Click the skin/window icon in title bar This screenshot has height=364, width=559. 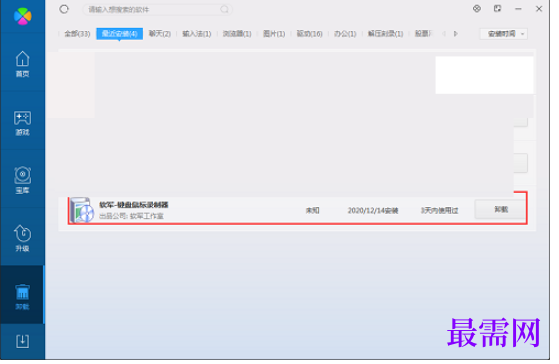(x=497, y=9)
